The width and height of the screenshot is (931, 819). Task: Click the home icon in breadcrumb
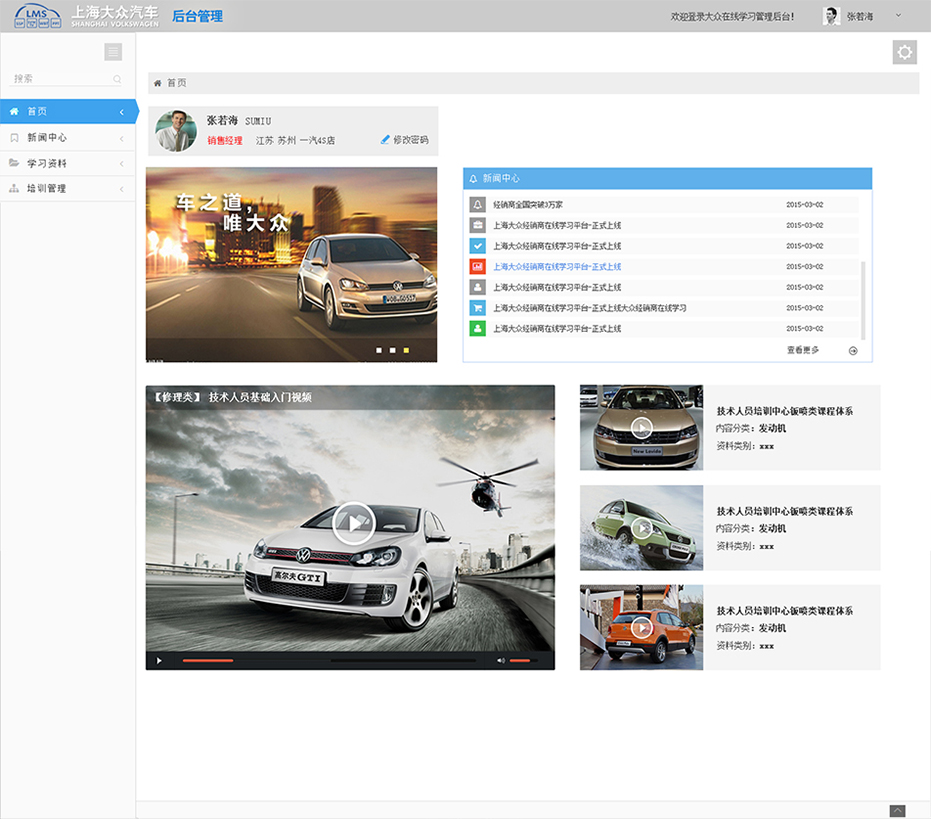tap(158, 83)
